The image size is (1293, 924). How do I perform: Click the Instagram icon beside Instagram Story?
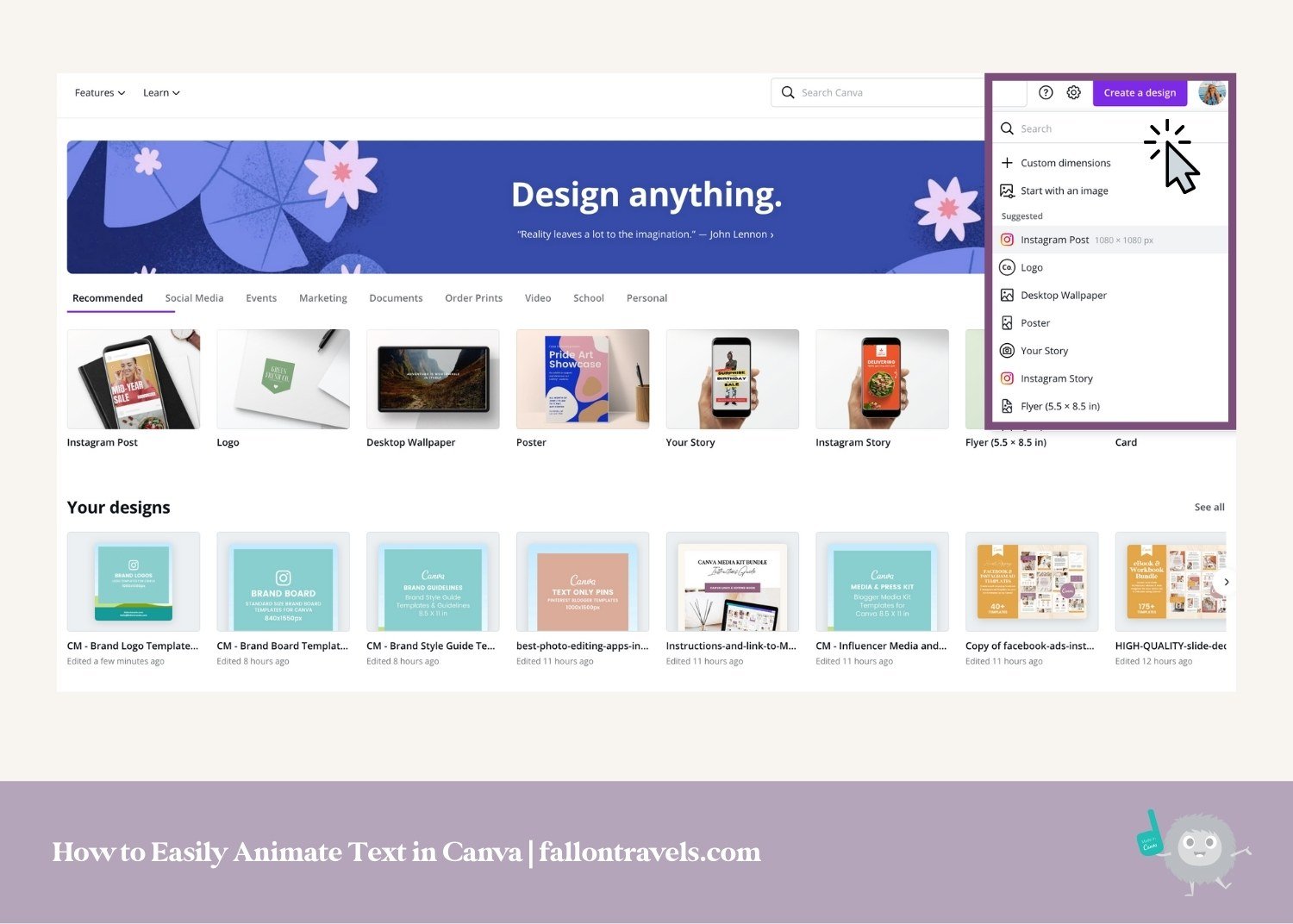1007,378
